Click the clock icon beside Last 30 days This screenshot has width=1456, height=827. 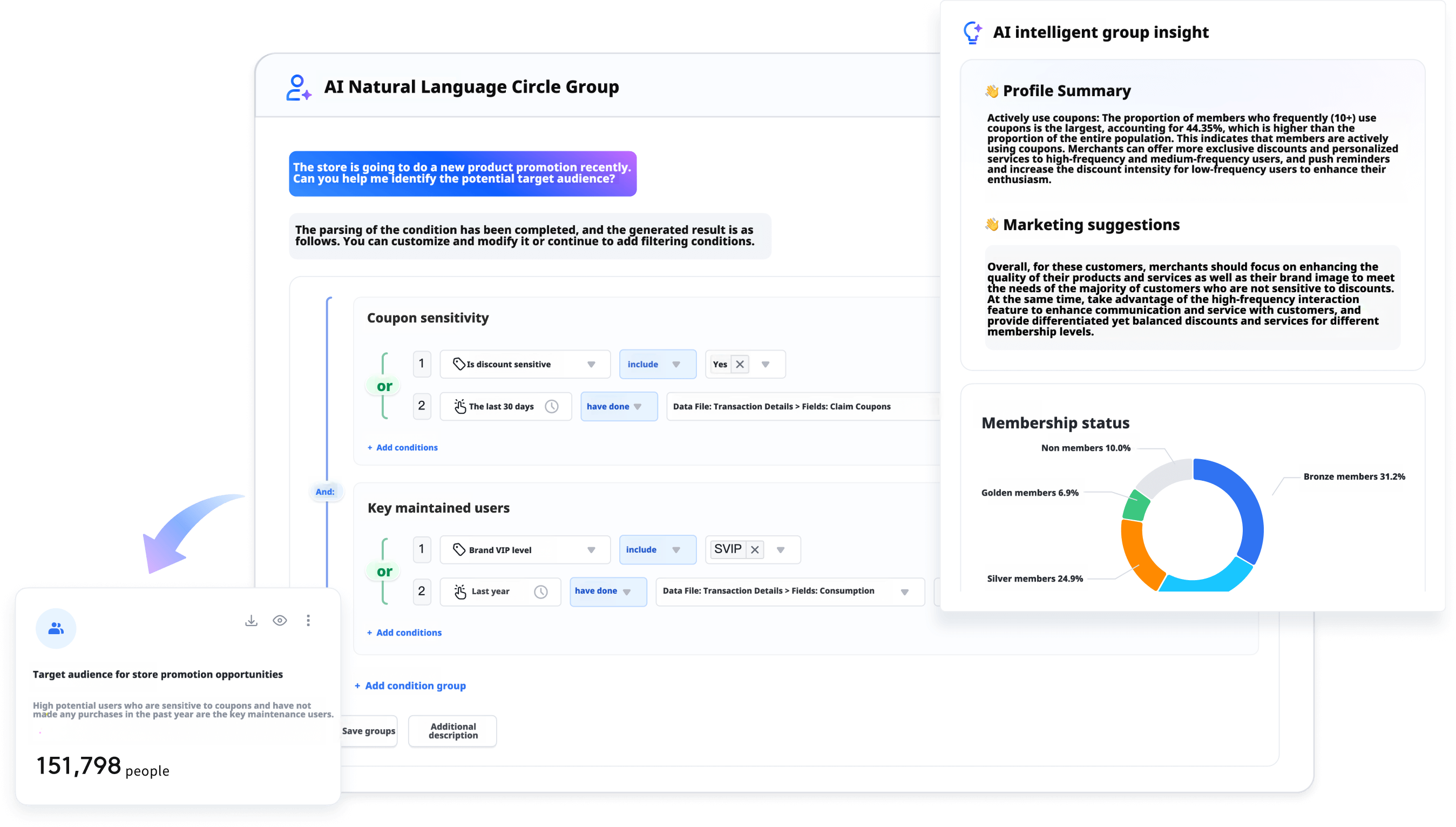click(x=552, y=406)
